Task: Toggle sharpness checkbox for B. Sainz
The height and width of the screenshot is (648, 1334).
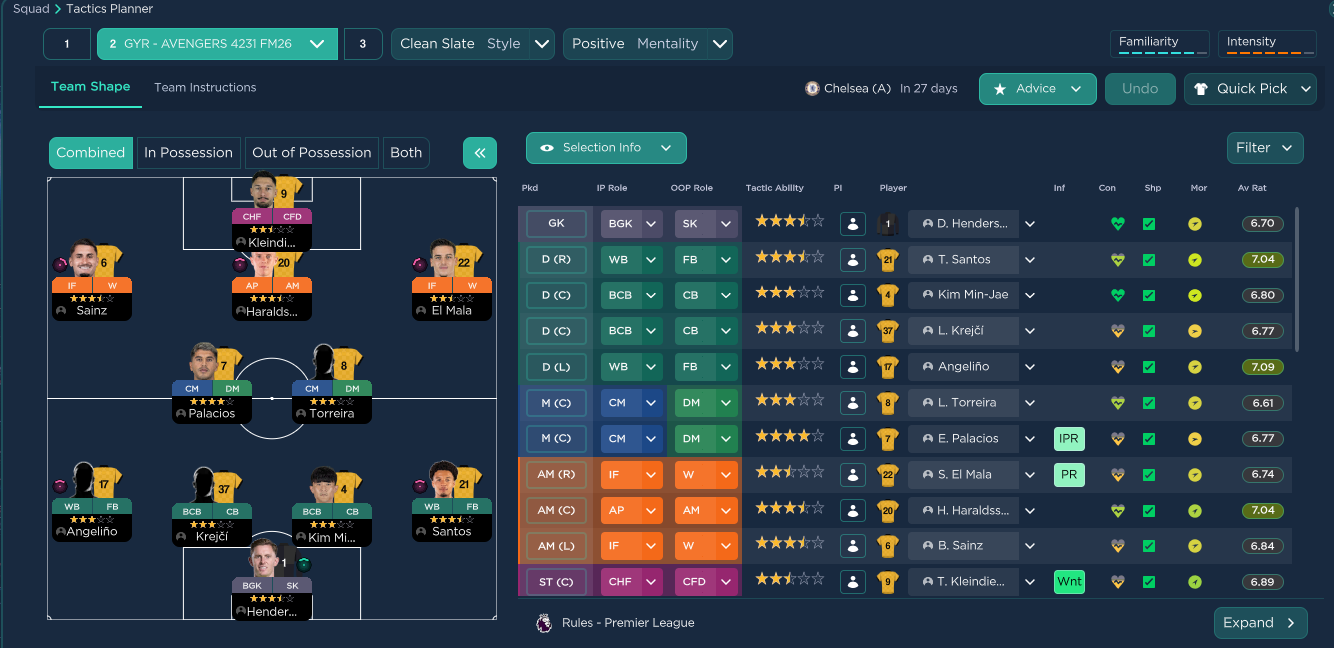Action: pos(1149,546)
